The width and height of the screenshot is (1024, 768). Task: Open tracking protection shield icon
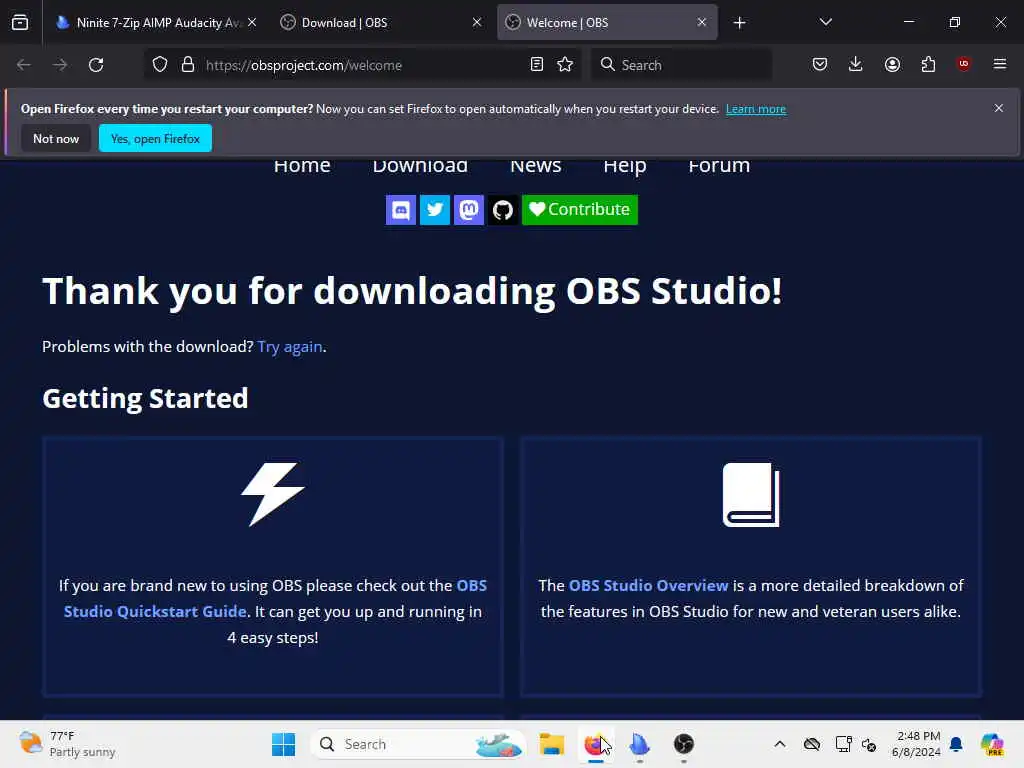click(160, 65)
